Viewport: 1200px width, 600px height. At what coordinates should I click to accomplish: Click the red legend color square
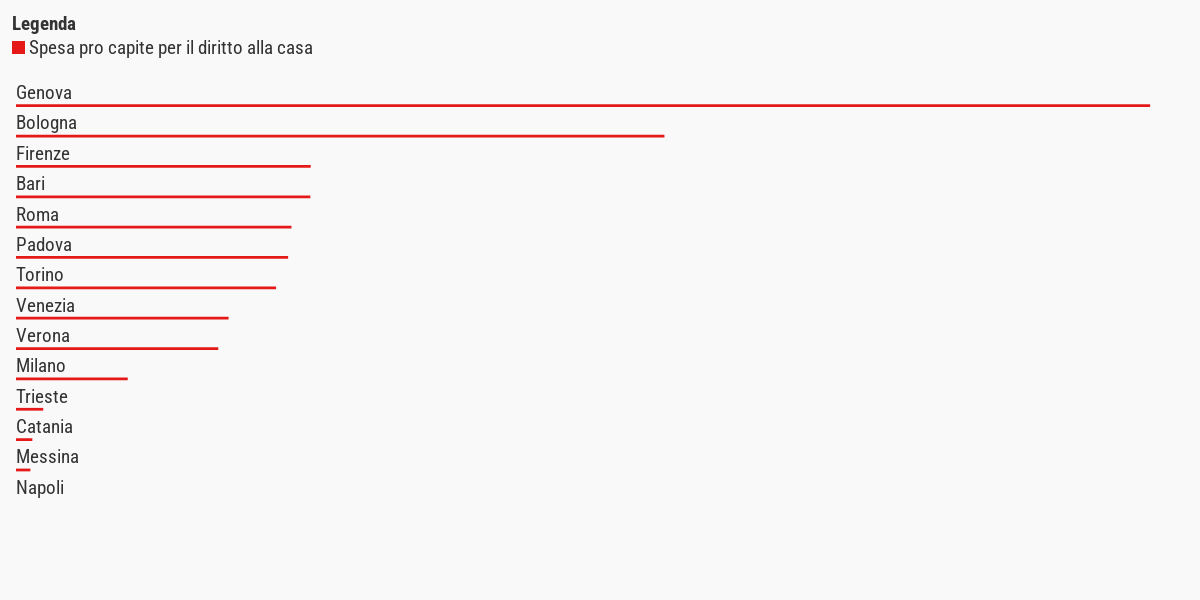point(18,48)
